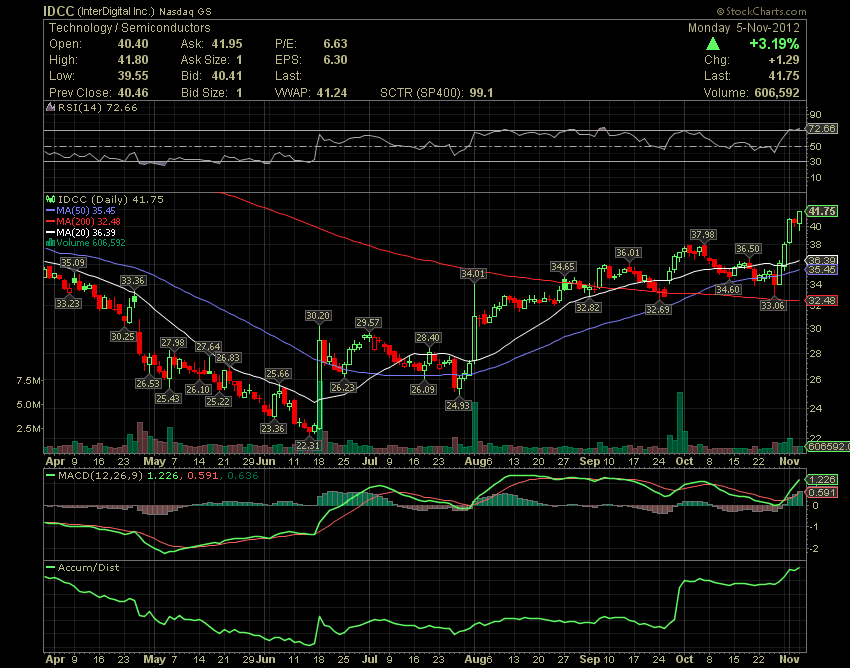Image resolution: width=850 pixels, height=668 pixels.
Task: Click the candlestick icon beside IDCC (Daily)
Action: [x=50, y=200]
